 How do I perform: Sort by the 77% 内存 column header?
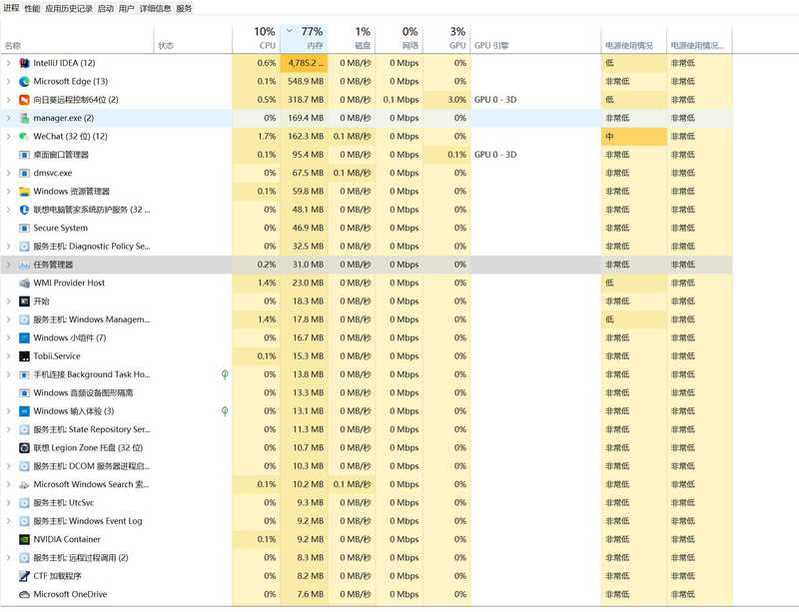coord(304,38)
